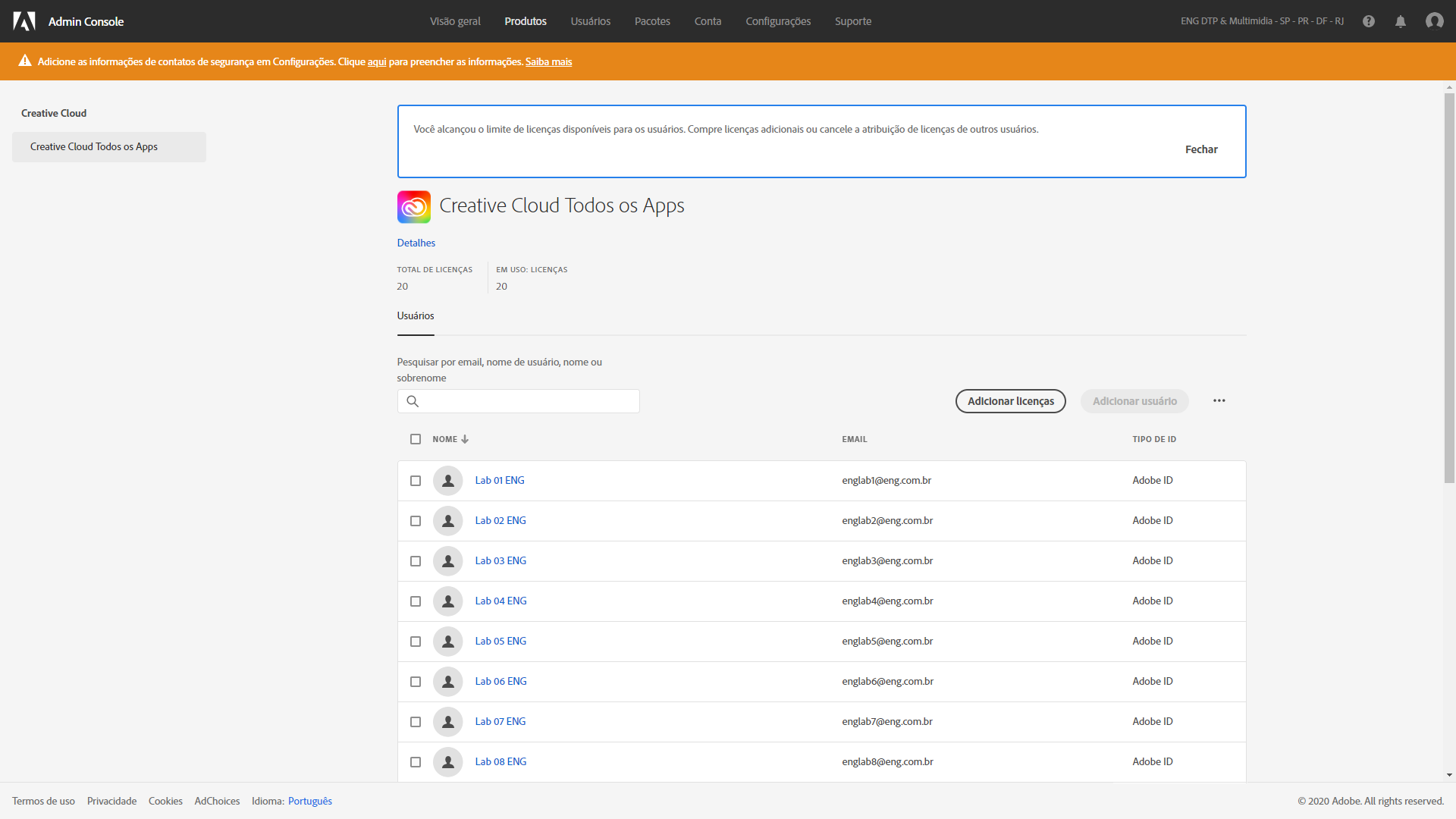Click the avatar of Lab 05 ENG

coord(448,642)
